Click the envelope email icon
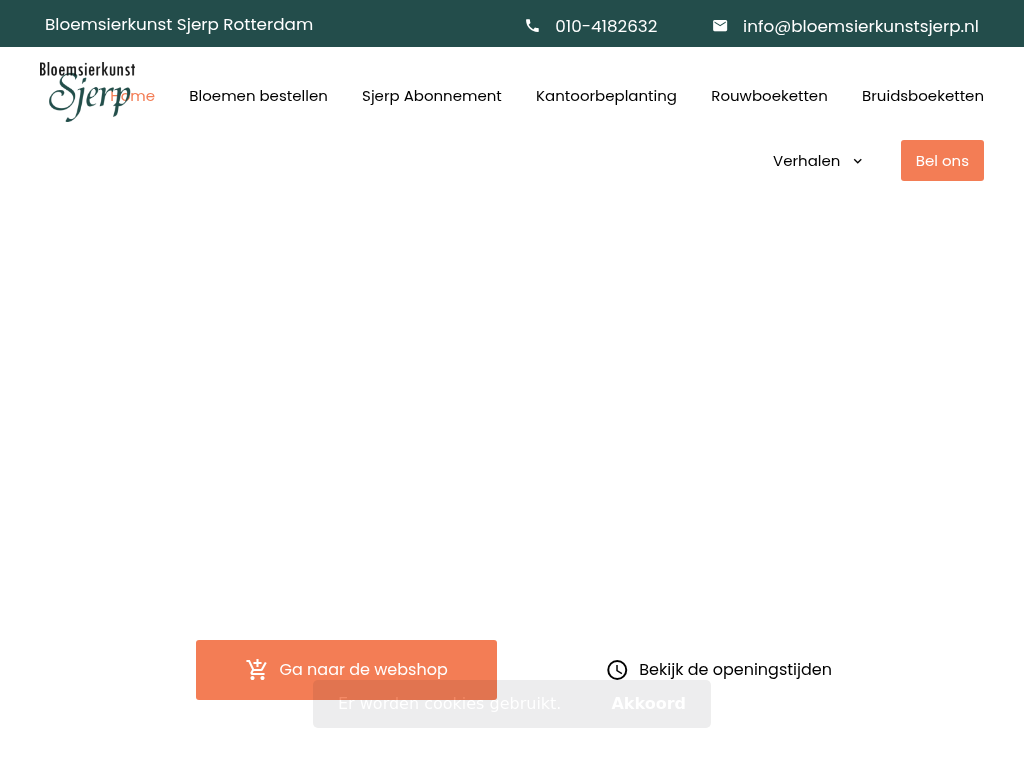Viewport: 1024px width, 768px height. [x=720, y=26]
